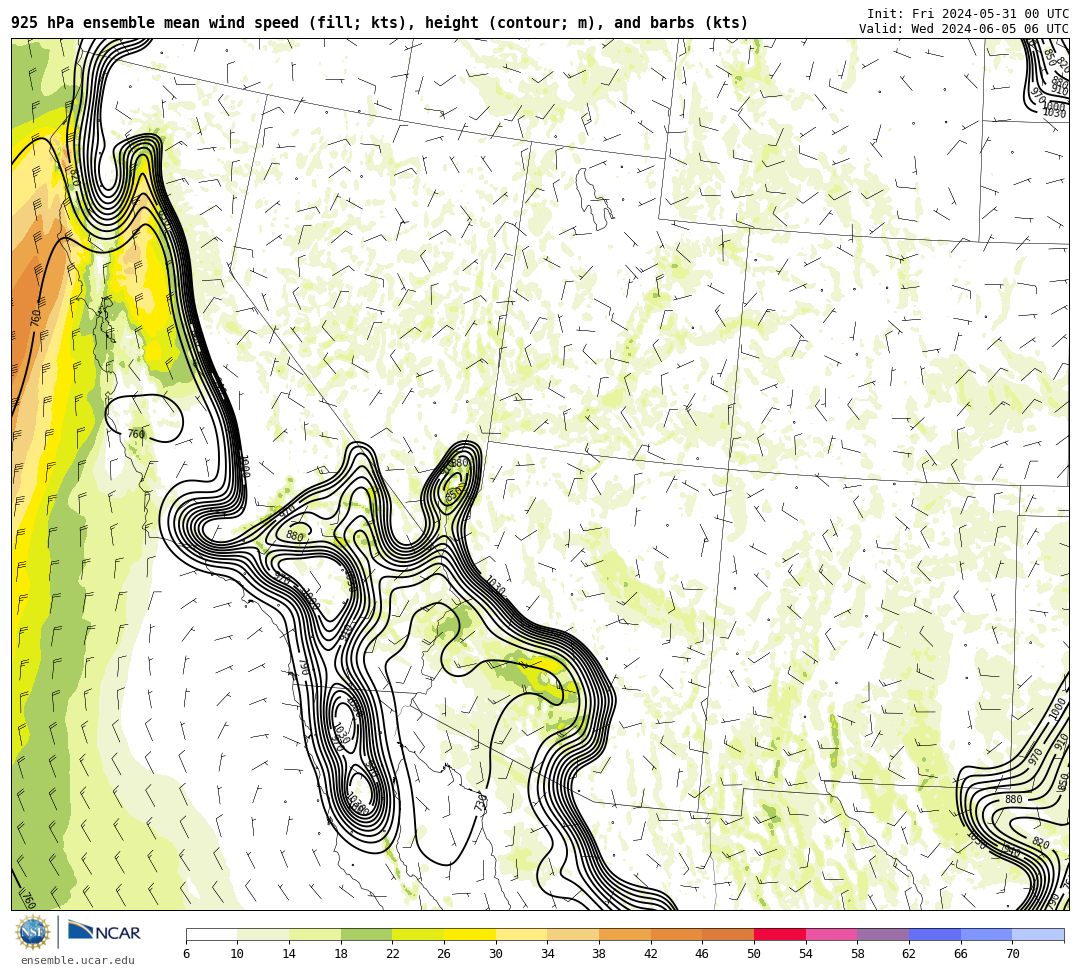Image resolution: width=1080 pixels, height=973 pixels.
Task: Click the Valid: Wed 2024-06-05 06 UTC text
Action: [x=964, y=28]
